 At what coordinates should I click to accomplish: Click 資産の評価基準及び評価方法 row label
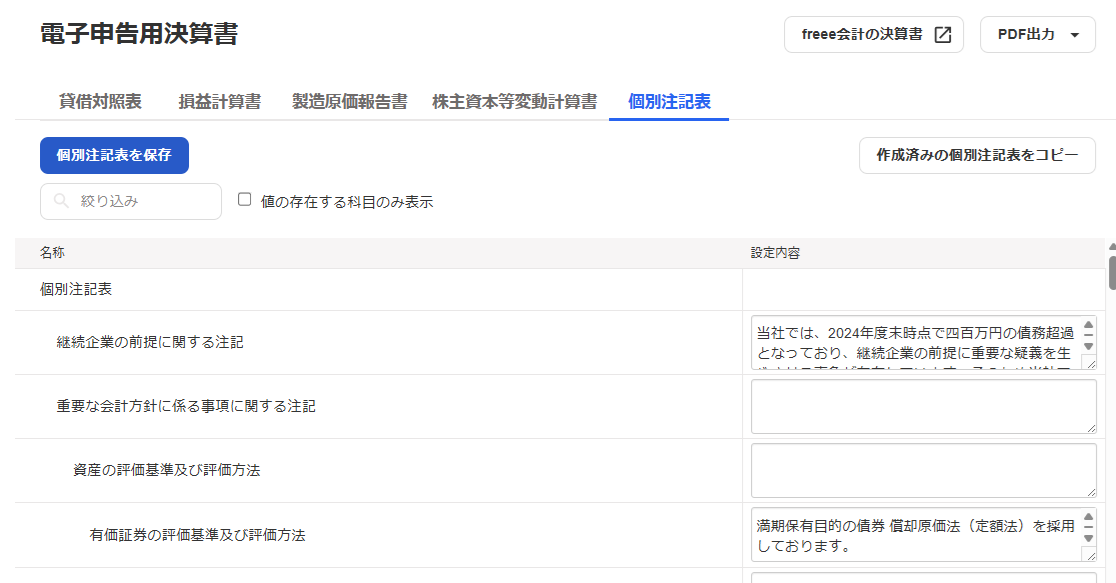coord(167,471)
